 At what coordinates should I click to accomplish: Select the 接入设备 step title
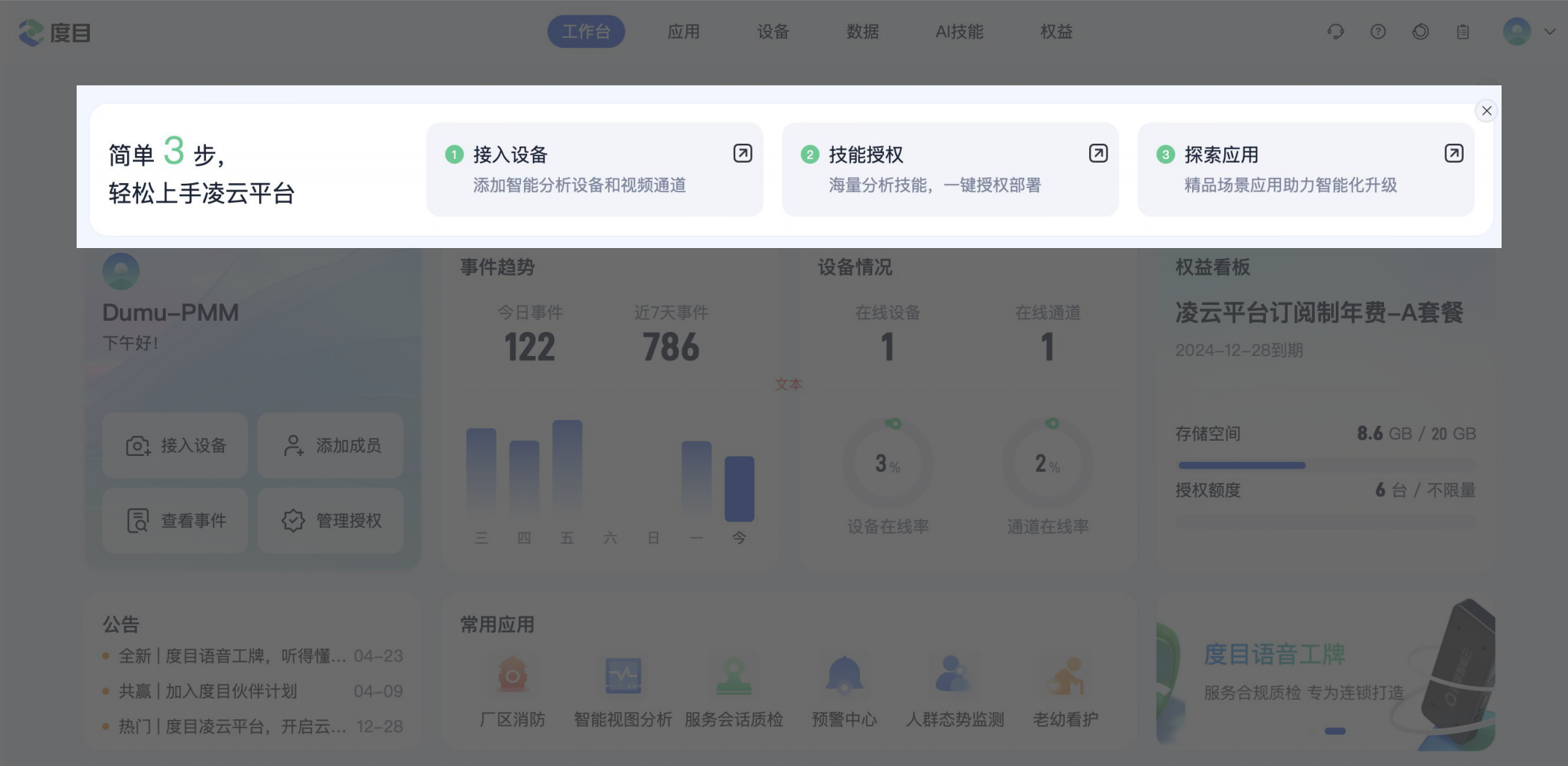[x=510, y=155]
